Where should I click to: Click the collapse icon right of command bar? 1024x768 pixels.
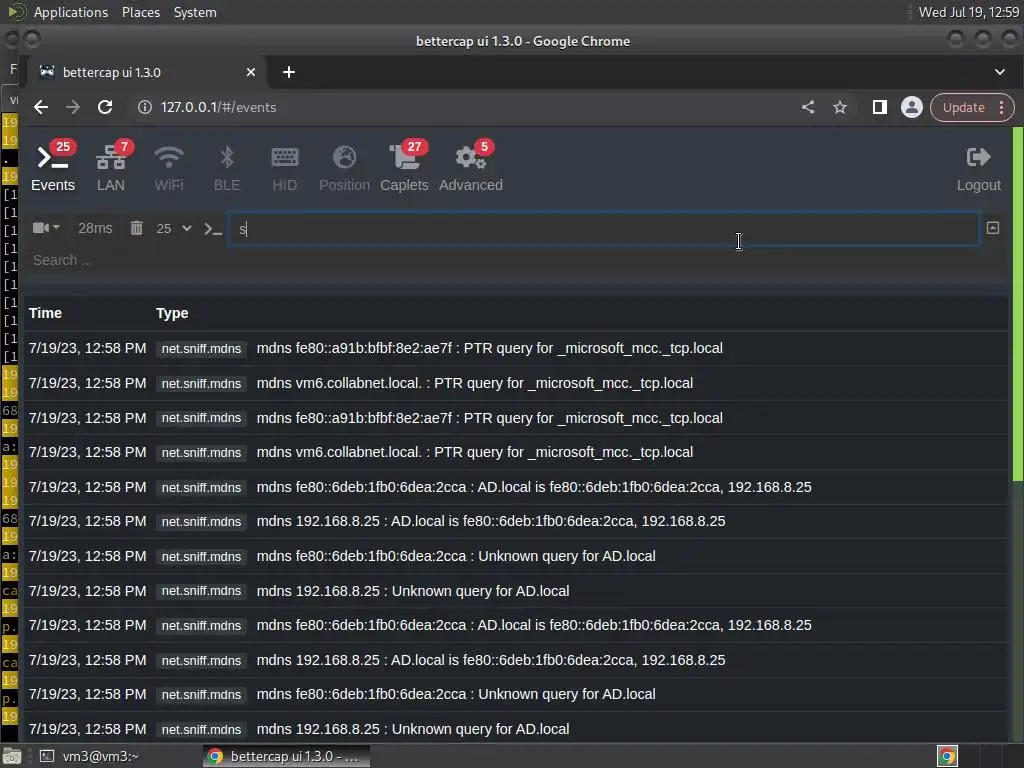coord(993,228)
